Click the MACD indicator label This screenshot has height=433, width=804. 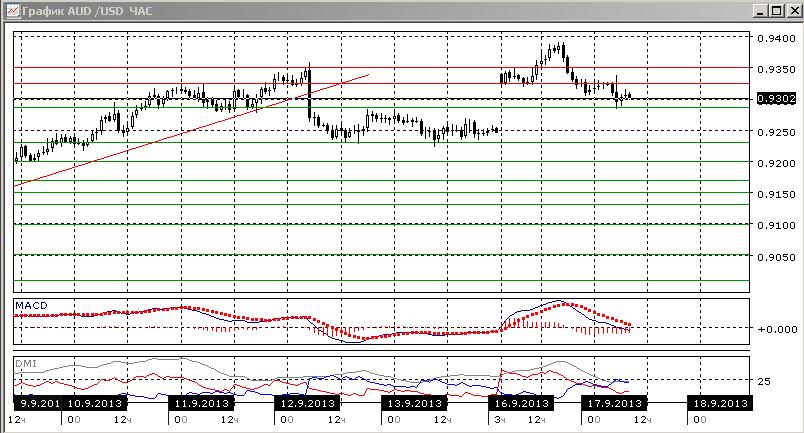(31, 306)
